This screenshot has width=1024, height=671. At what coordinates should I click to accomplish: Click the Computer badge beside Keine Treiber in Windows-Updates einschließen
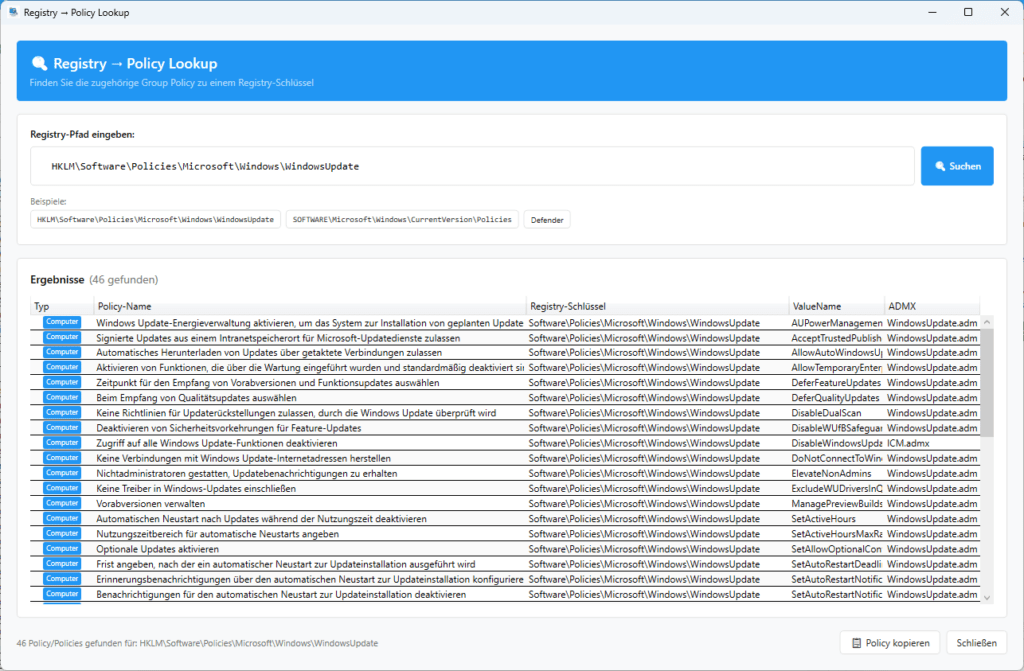click(61, 488)
